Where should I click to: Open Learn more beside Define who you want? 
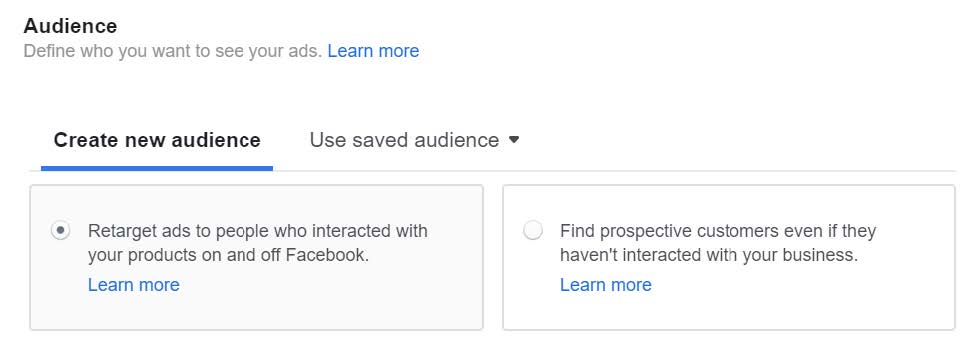(373, 51)
